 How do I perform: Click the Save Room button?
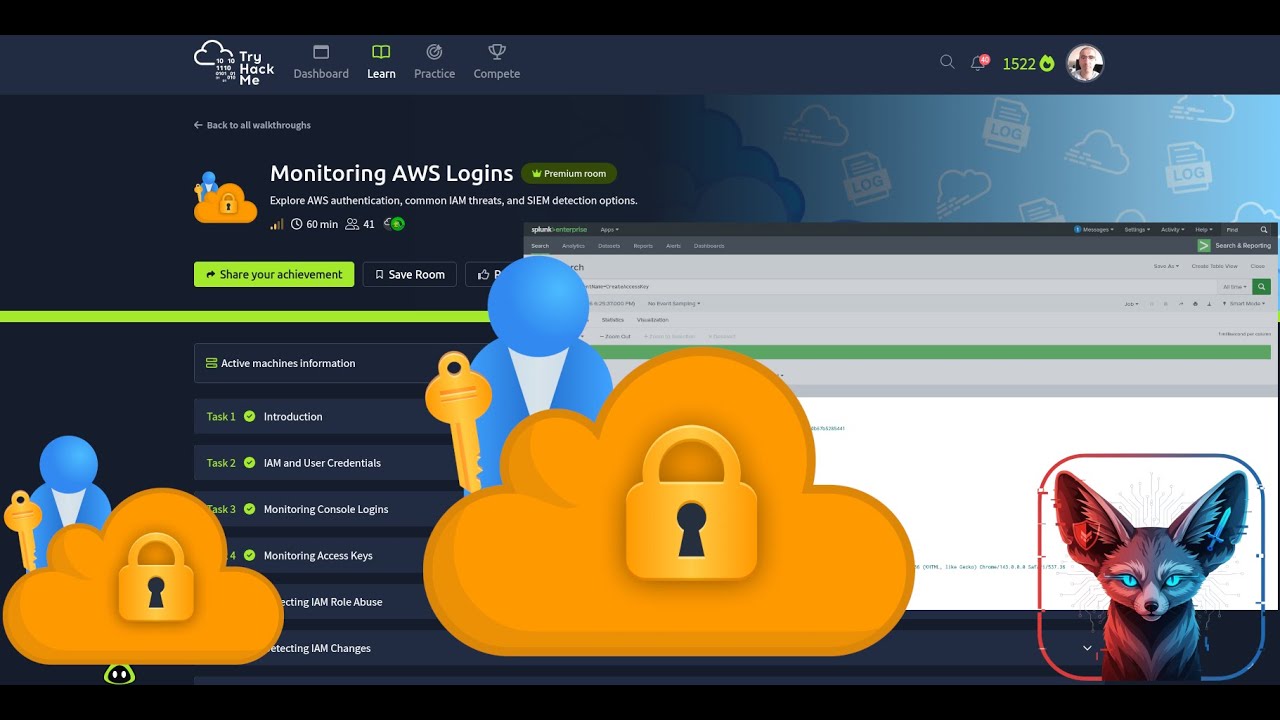pos(410,274)
